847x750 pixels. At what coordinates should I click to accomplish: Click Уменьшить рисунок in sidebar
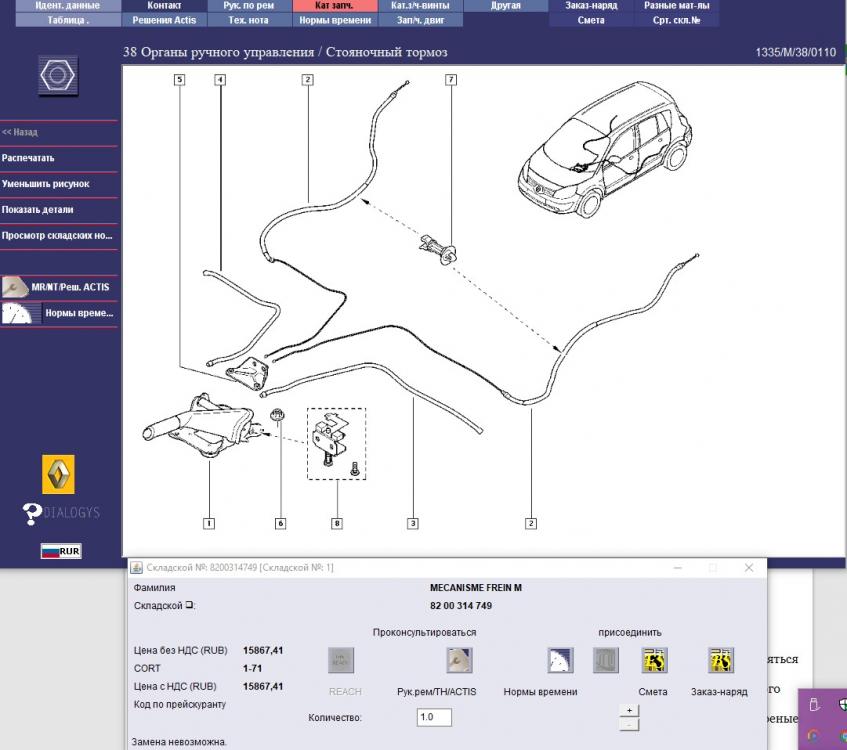pos(59,184)
